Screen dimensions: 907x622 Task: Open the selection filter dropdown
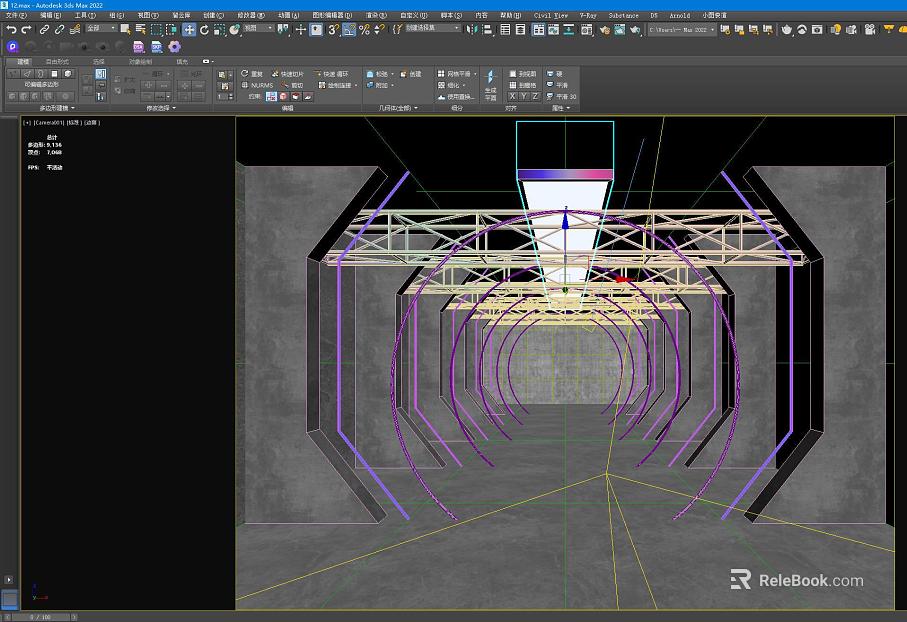click(101, 28)
